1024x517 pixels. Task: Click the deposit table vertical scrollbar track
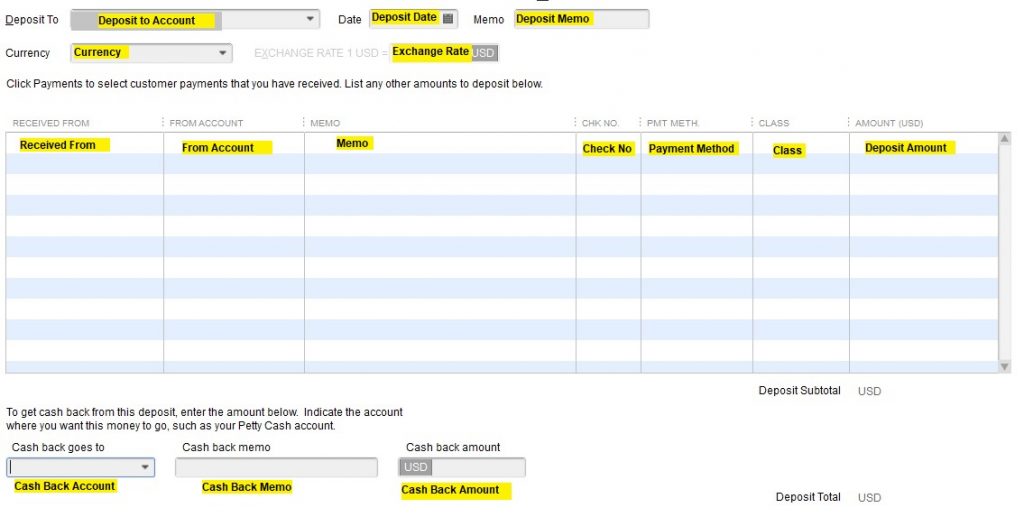pyautogui.click(x=1004, y=253)
